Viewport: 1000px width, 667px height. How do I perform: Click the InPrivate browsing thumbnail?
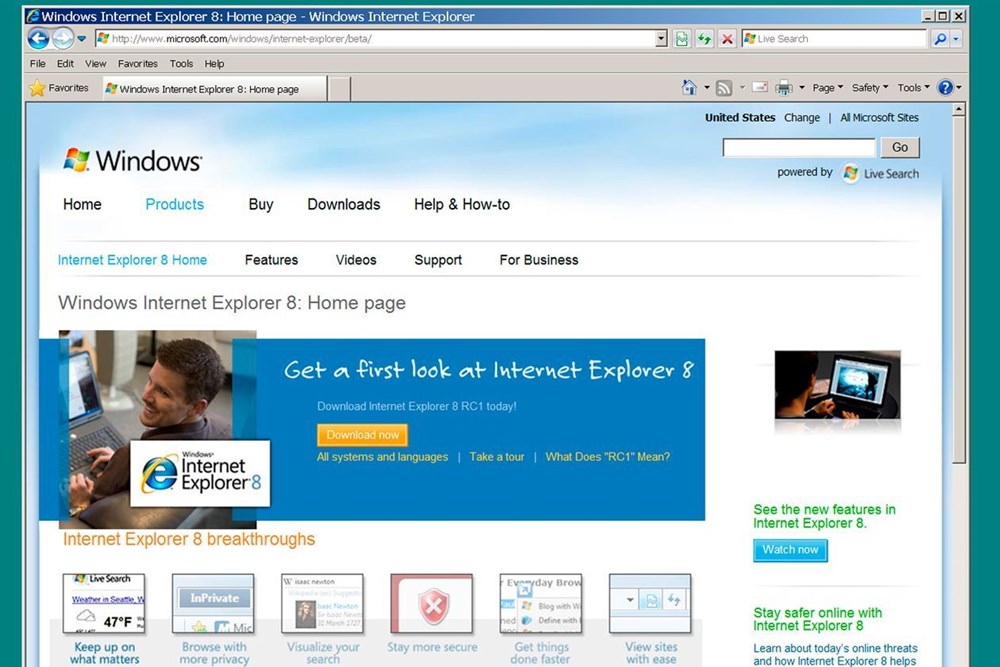[213, 603]
